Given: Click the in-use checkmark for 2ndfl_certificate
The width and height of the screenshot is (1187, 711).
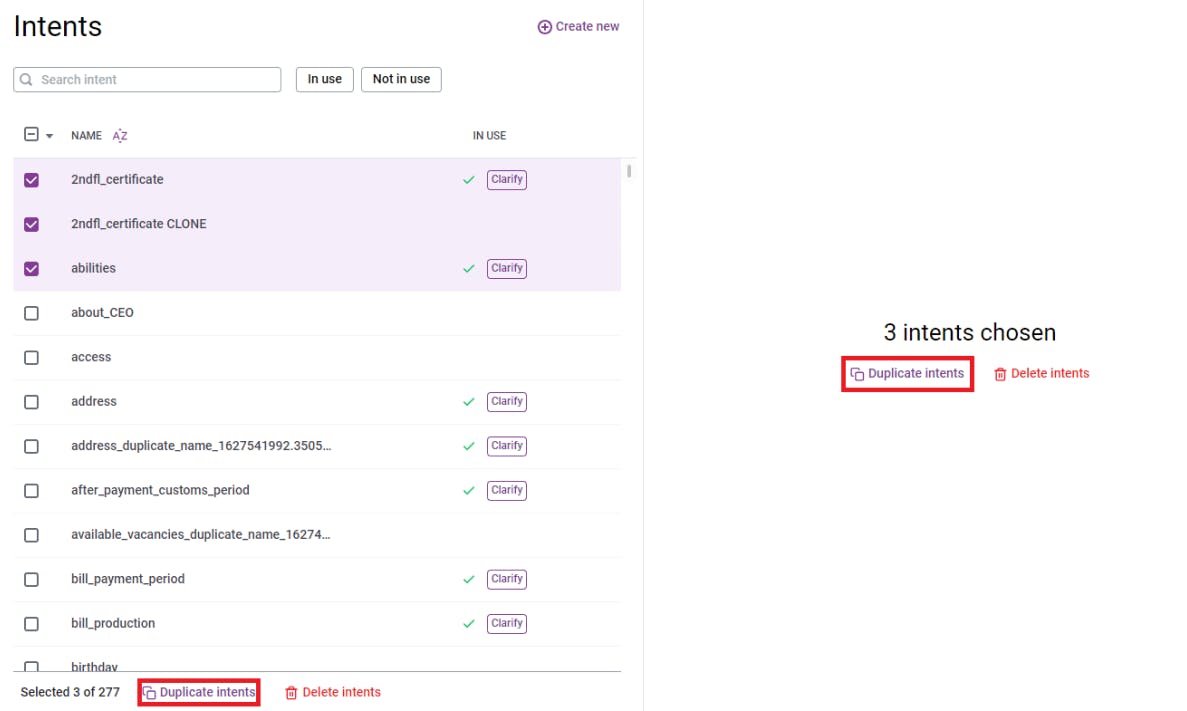Looking at the screenshot, I should [469, 180].
